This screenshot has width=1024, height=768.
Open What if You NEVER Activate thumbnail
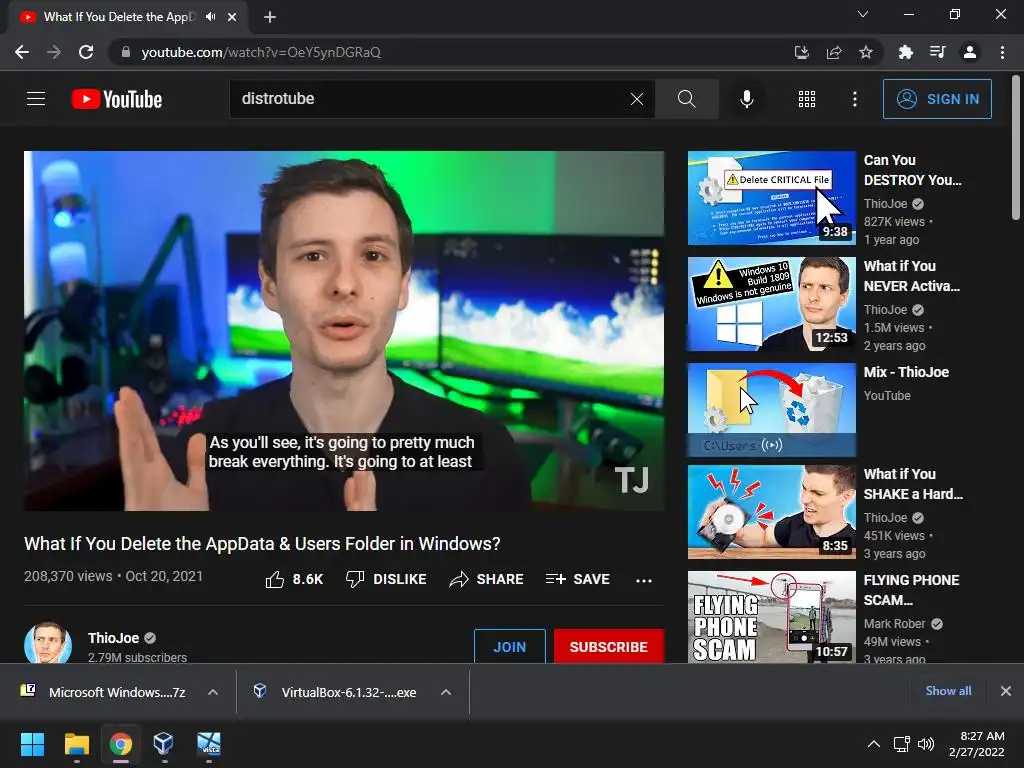(772, 304)
